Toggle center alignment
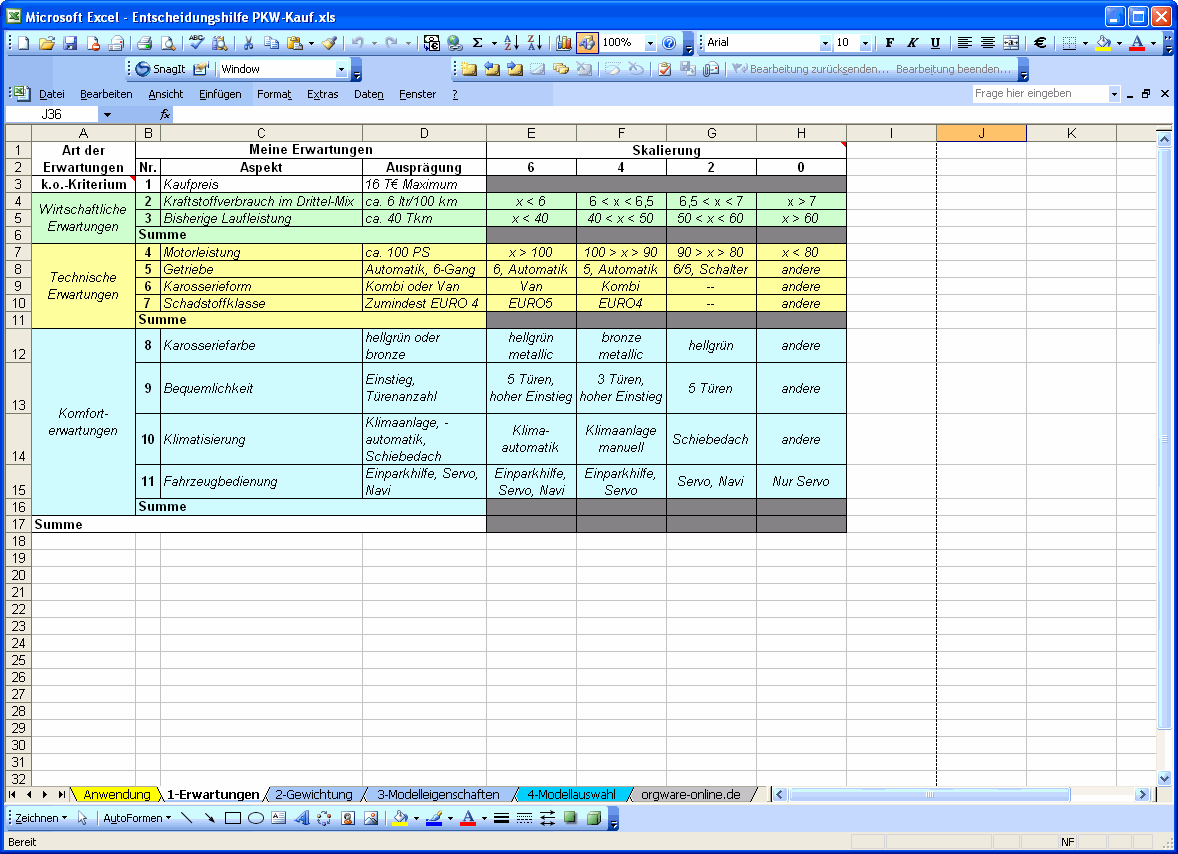The width and height of the screenshot is (1178, 854). point(988,43)
